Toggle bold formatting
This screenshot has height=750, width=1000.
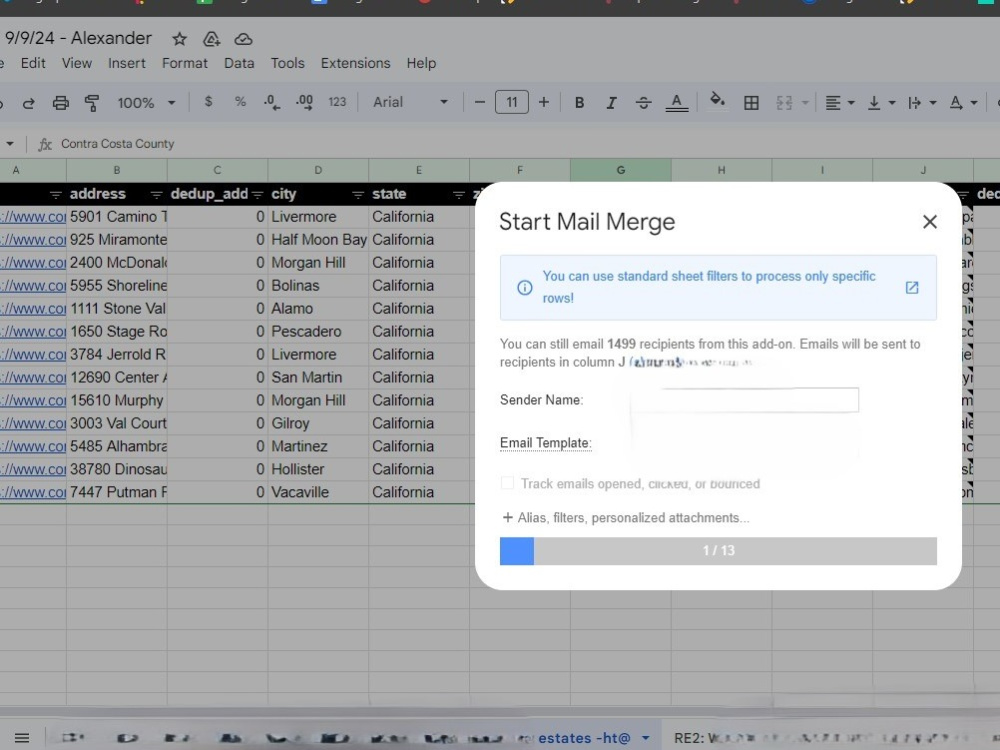pos(579,103)
